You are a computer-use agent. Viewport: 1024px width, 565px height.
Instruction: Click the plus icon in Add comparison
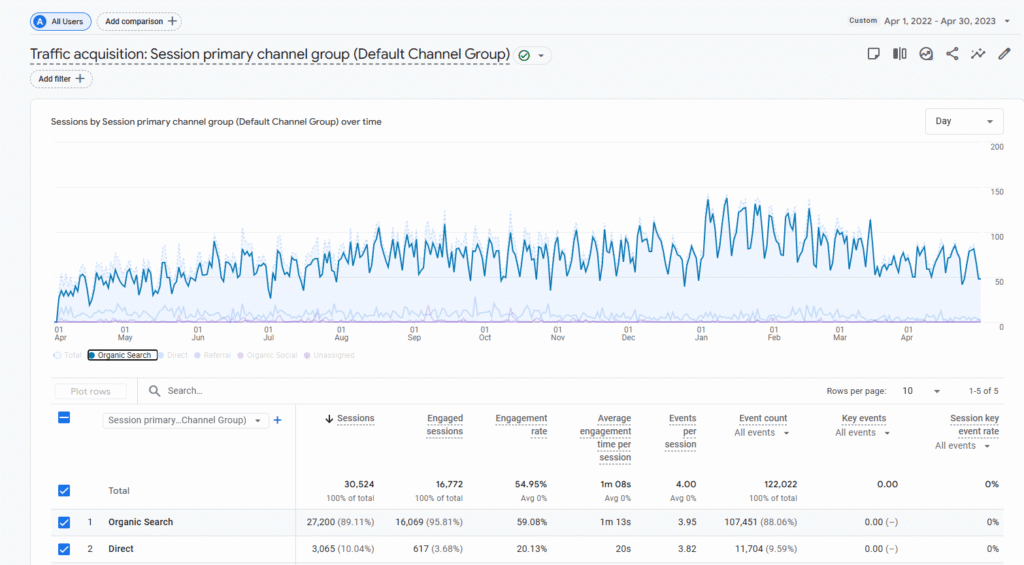(x=172, y=21)
